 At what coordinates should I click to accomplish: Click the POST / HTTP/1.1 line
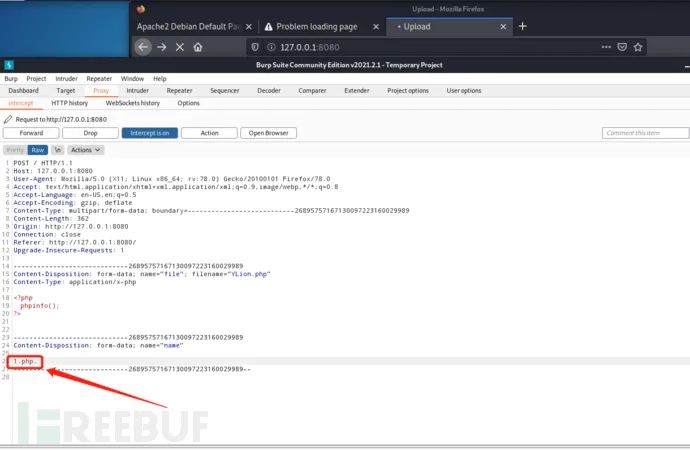(43, 163)
